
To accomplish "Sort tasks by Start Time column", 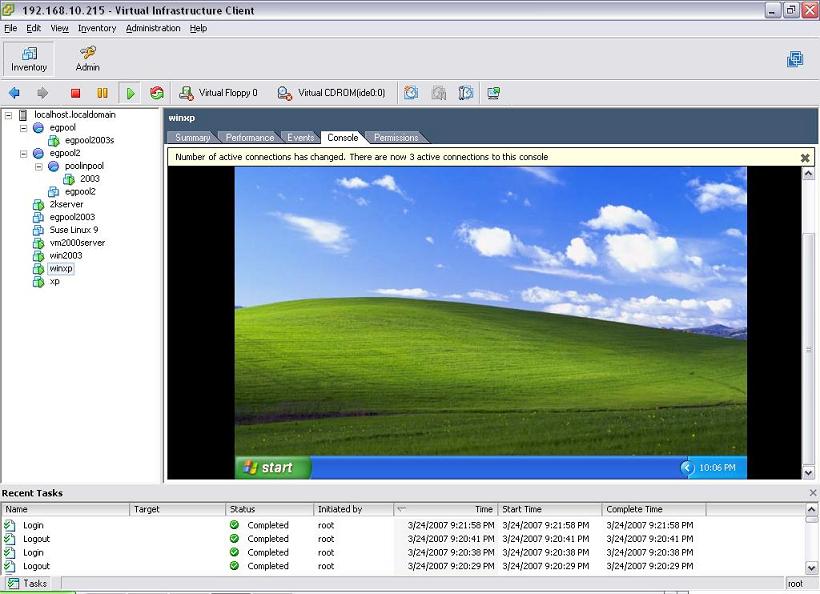I will [550, 509].
